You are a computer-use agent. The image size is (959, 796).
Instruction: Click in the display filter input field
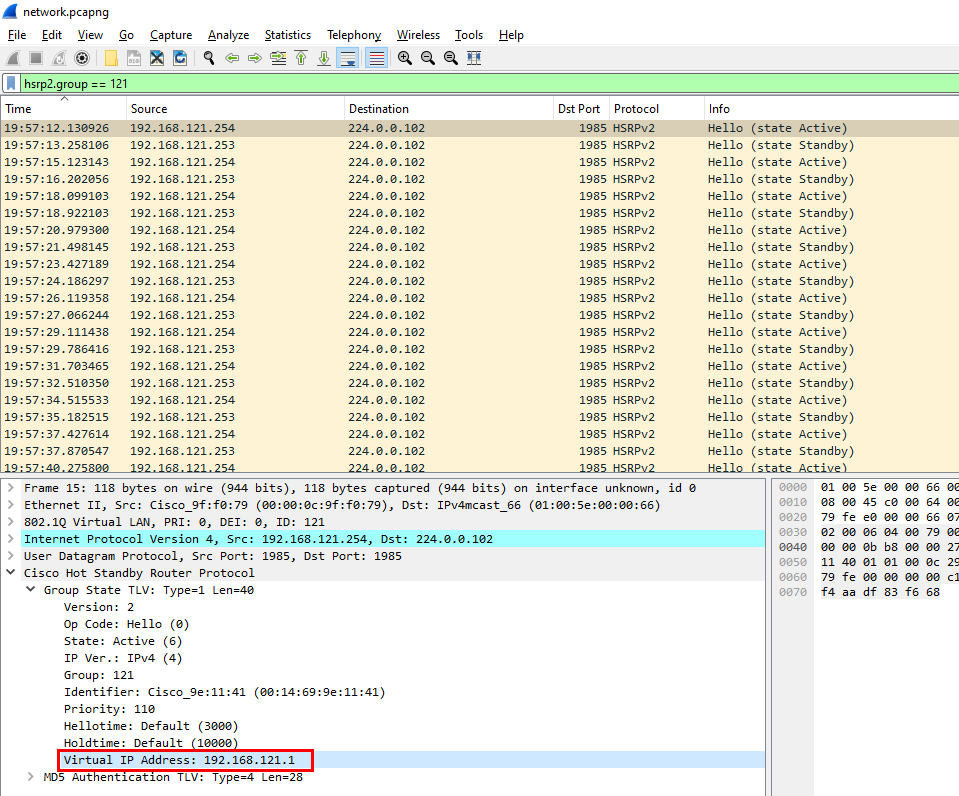coord(480,84)
